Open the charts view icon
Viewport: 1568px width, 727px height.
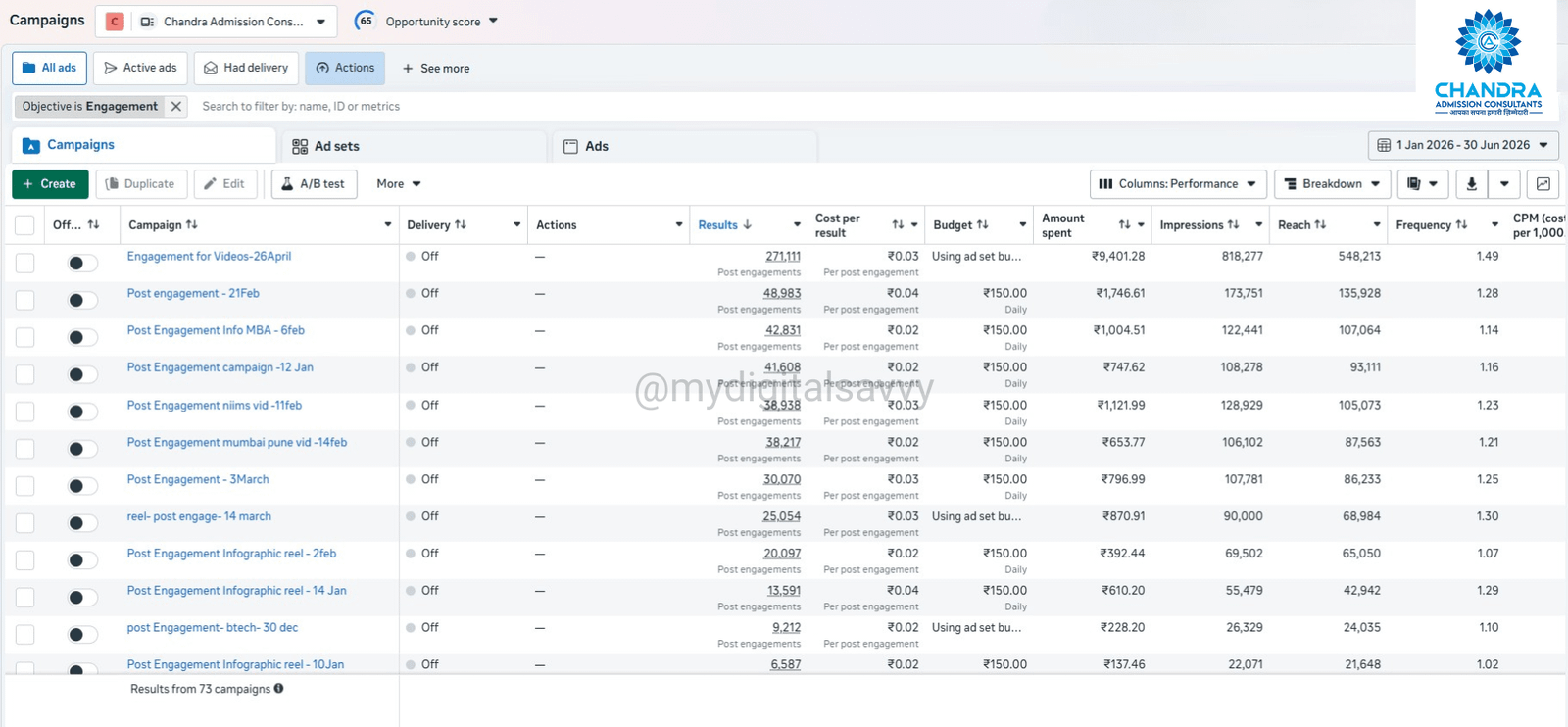tap(1543, 183)
